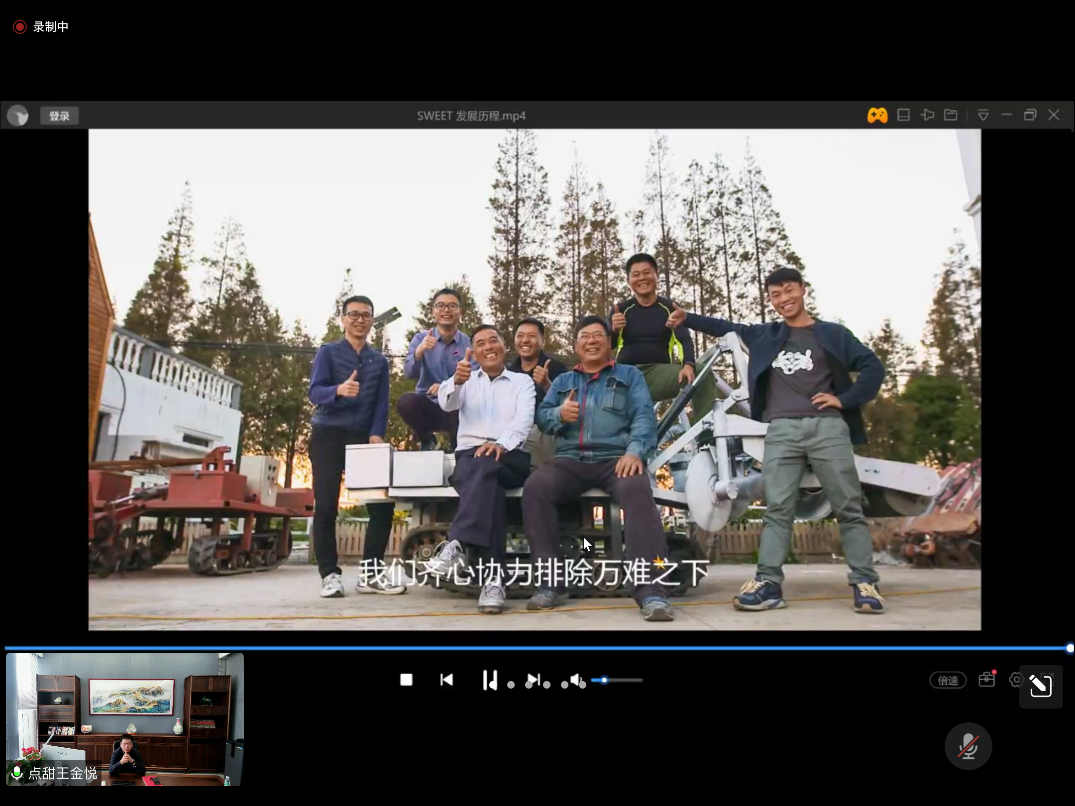This screenshot has height=806, width=1075.
Task: Click the 录制中 recording indicator
Action: pos(41,27)
